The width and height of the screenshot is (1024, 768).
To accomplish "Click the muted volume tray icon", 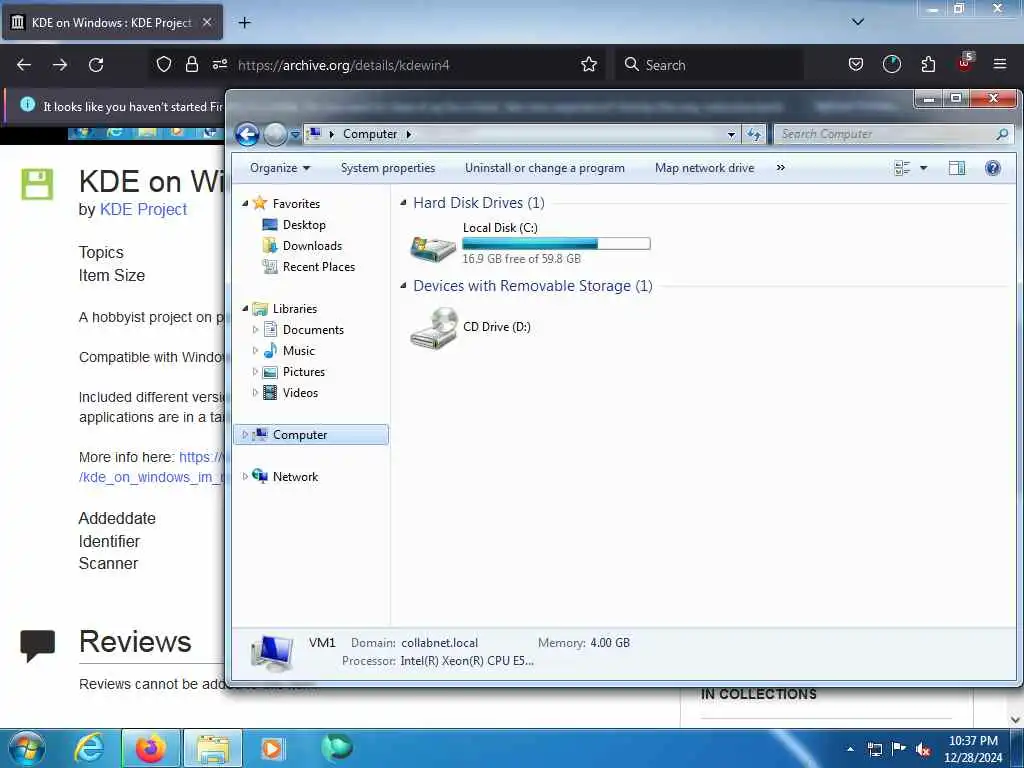I will click(x=923, y=749).
